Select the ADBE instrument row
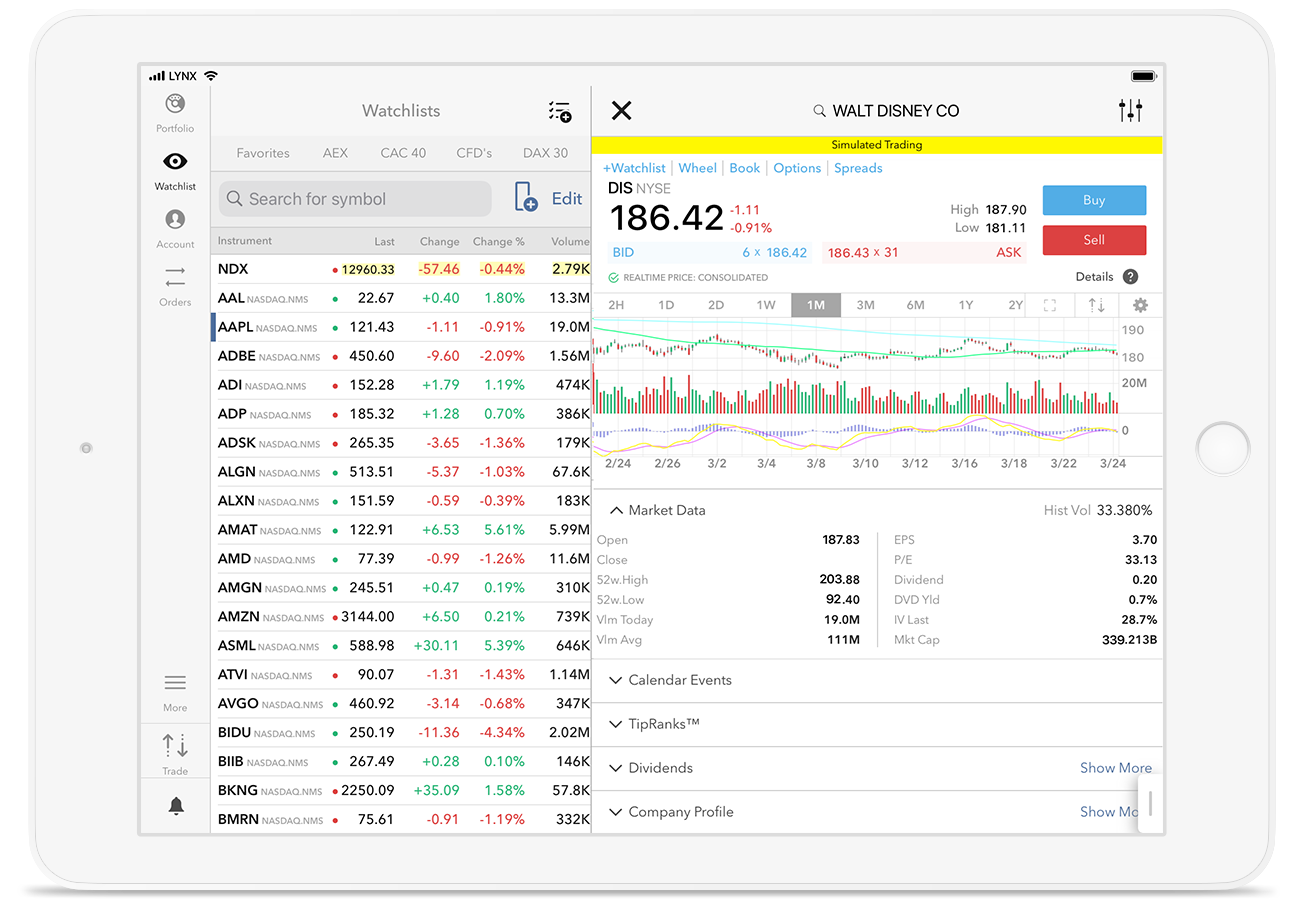 [x=401, y=356]
